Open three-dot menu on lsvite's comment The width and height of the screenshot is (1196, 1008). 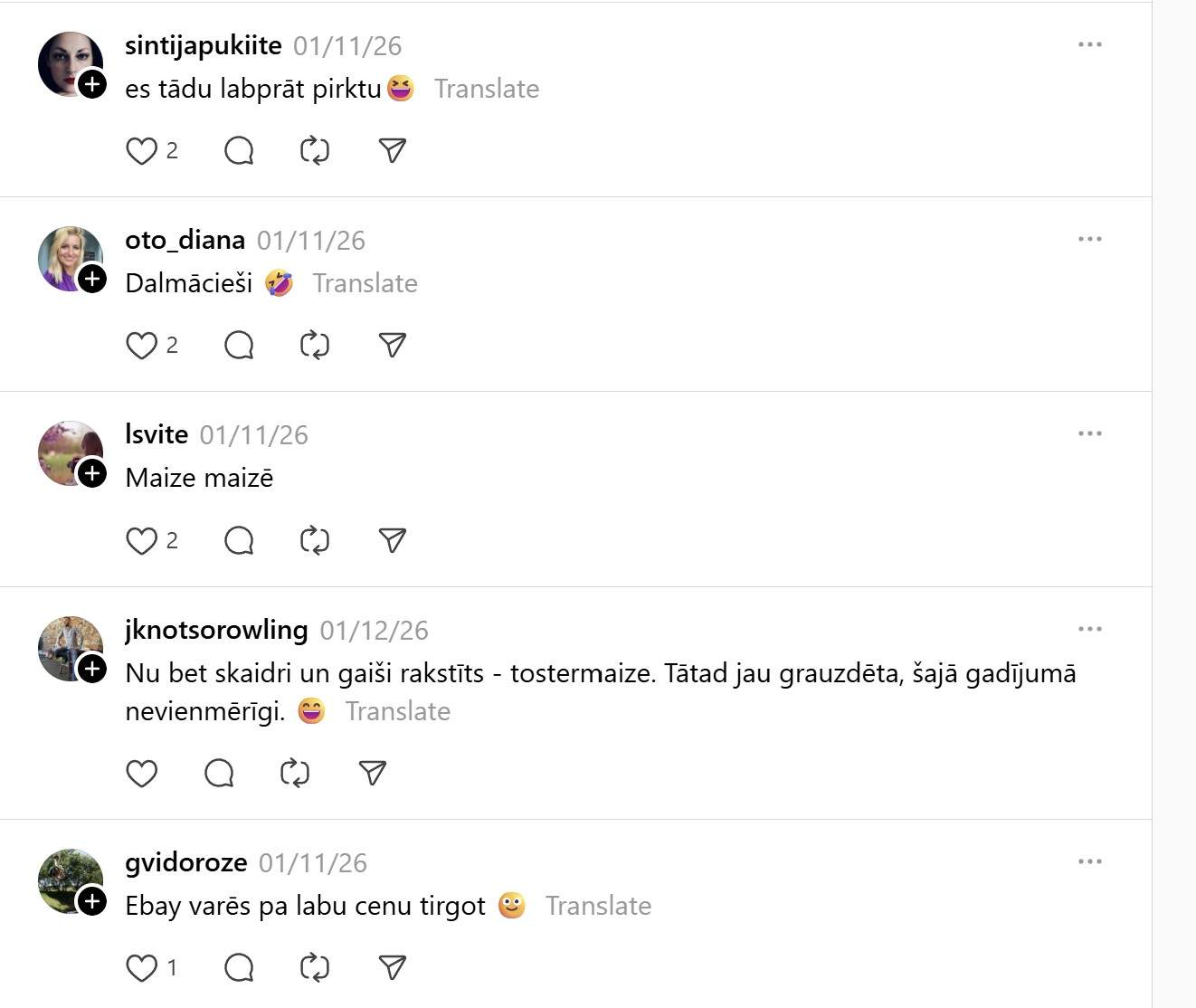[x=1089, y=433]
